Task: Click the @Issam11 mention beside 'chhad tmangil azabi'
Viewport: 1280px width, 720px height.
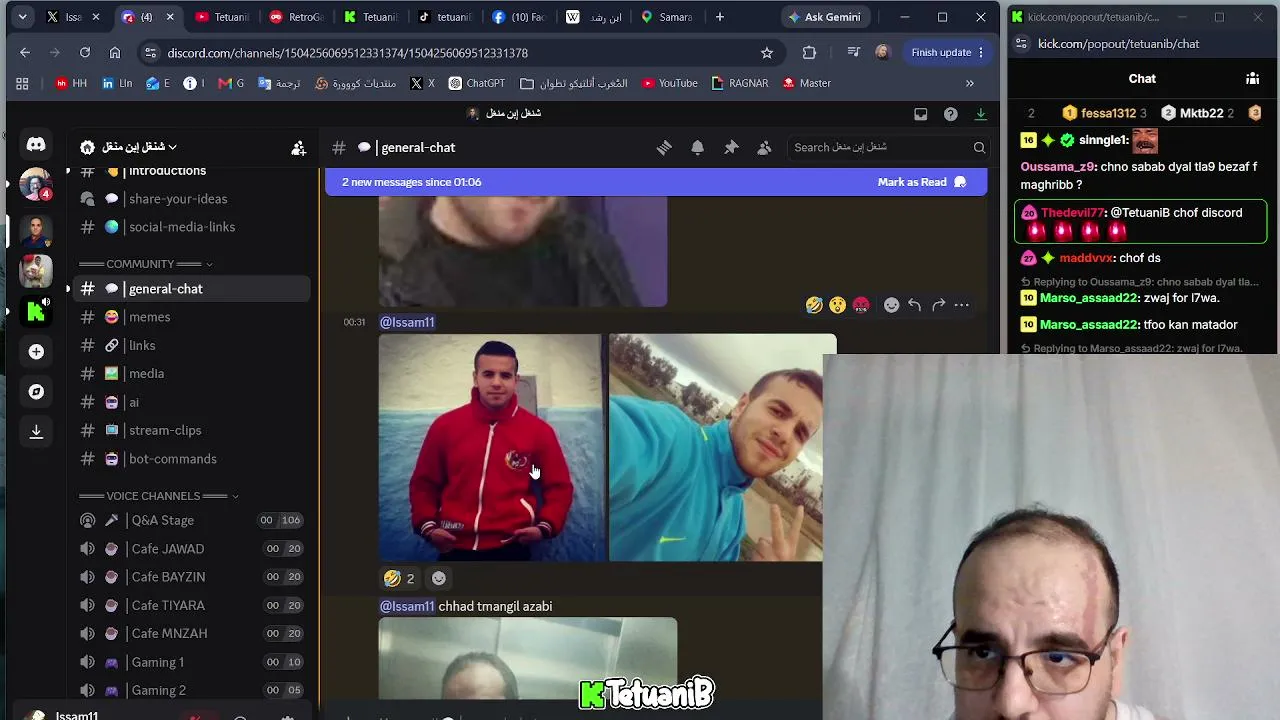Action: pos(407,606)
